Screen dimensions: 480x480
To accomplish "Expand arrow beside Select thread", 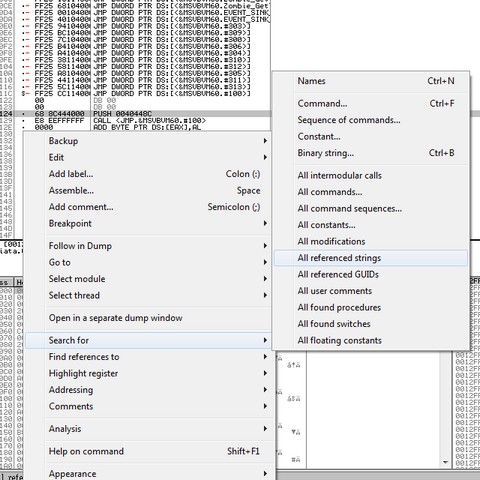I will coord(265,295).
